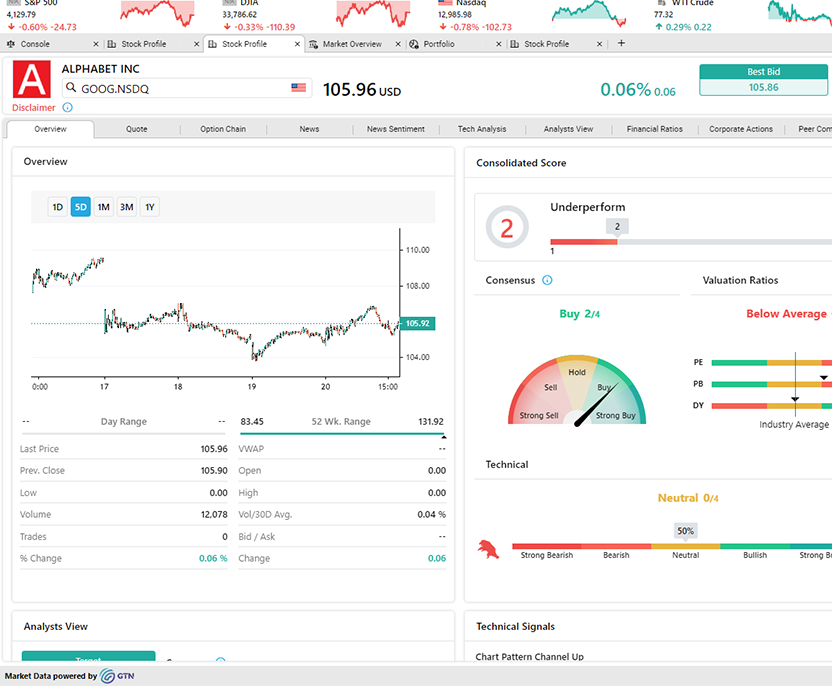
Task: Click the red bear icon in the Technical section
Action: pyautogui.click(x=488, y=549)
